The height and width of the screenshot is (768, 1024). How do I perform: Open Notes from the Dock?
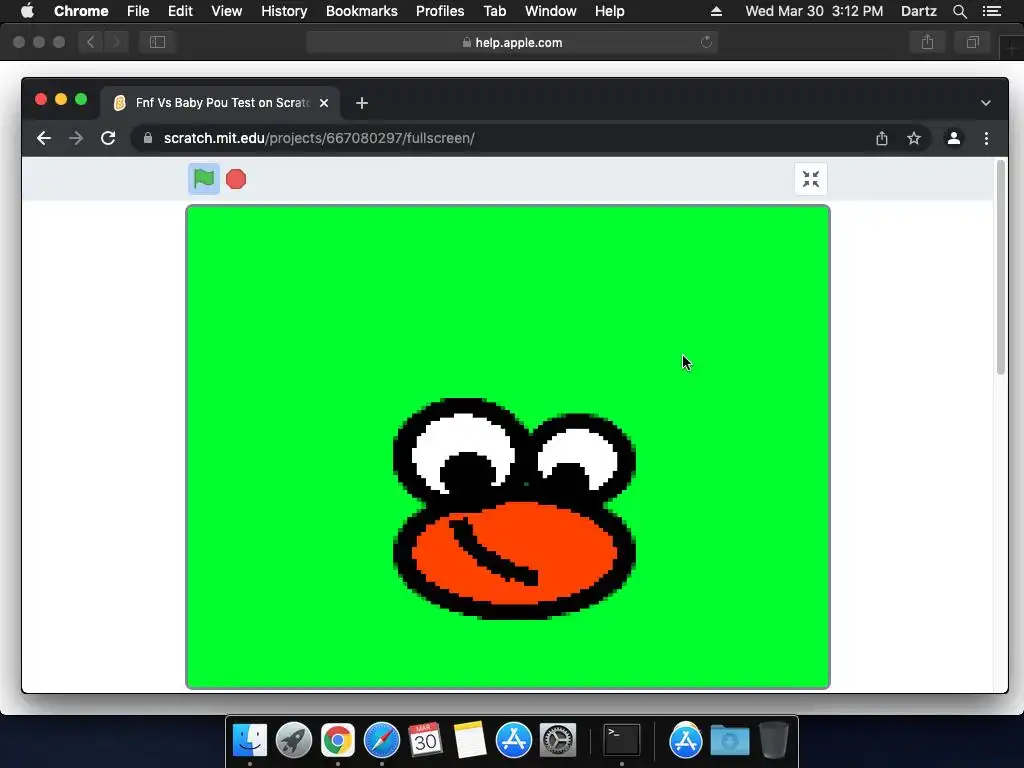[x=470, y=740]
